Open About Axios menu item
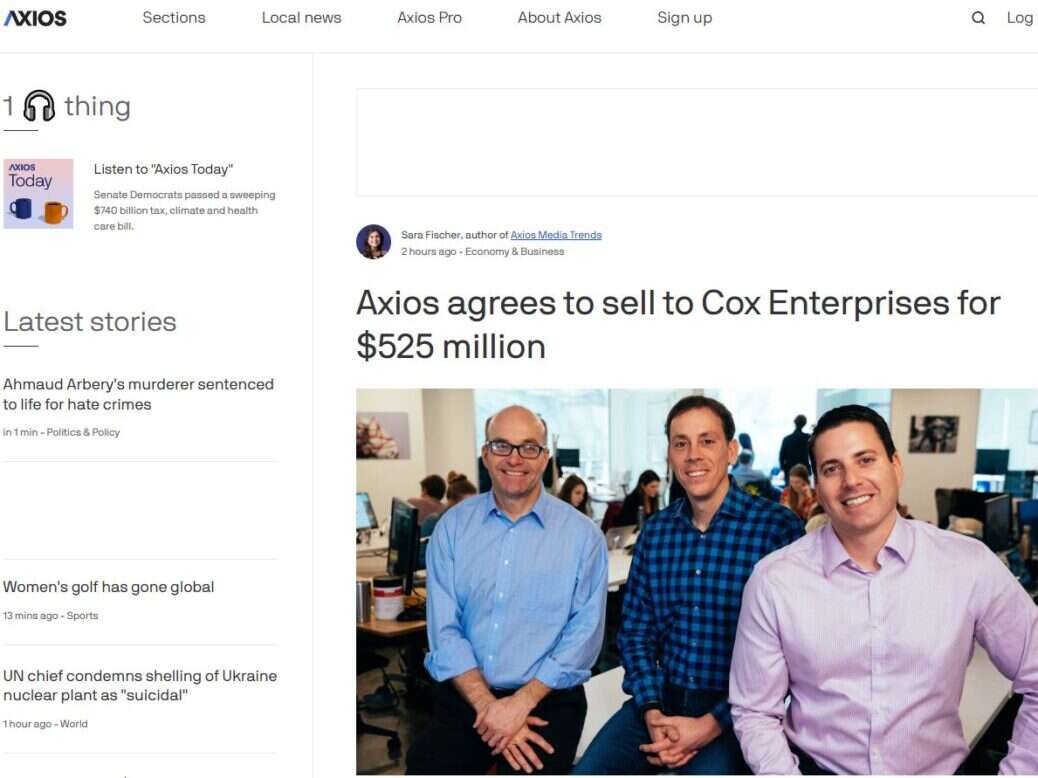1038x778 pixels. pyautogui.click(x=559, y=18)
